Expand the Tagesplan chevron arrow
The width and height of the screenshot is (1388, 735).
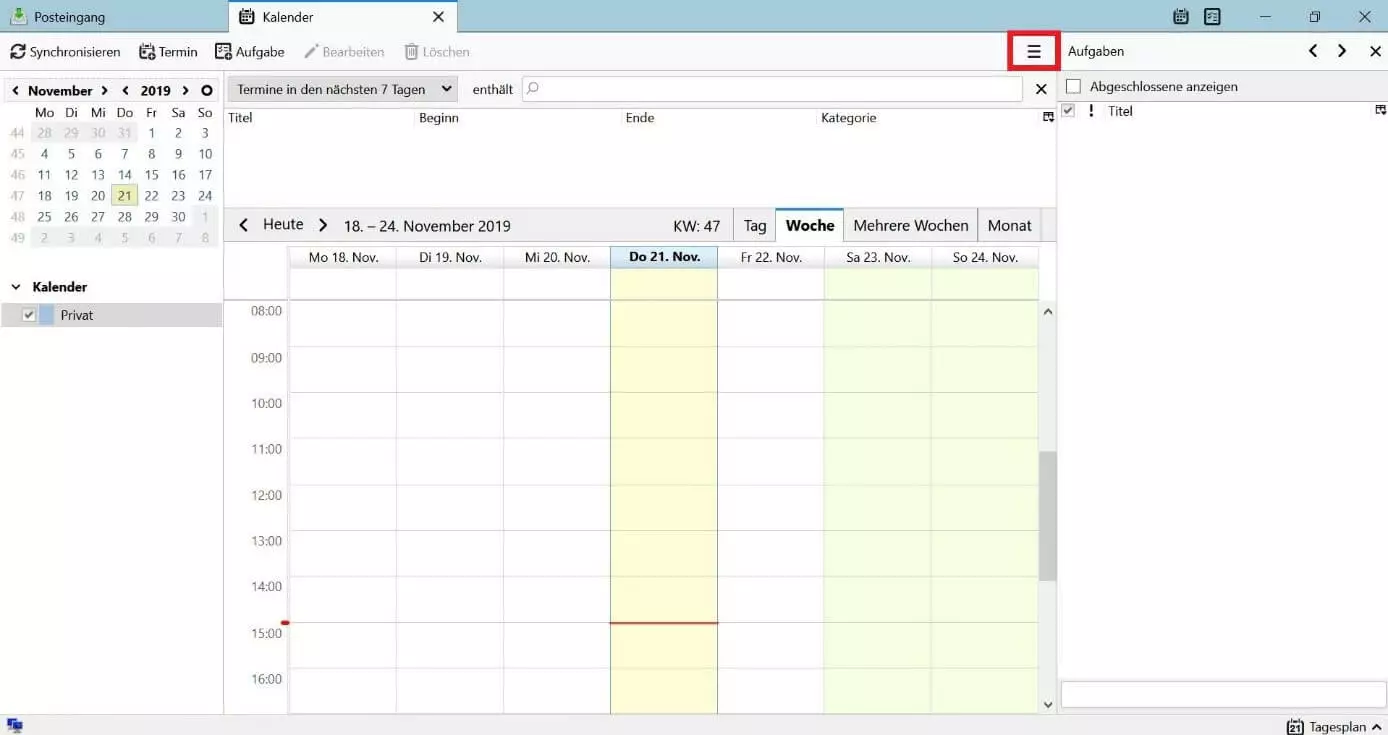click(1377, 727)
